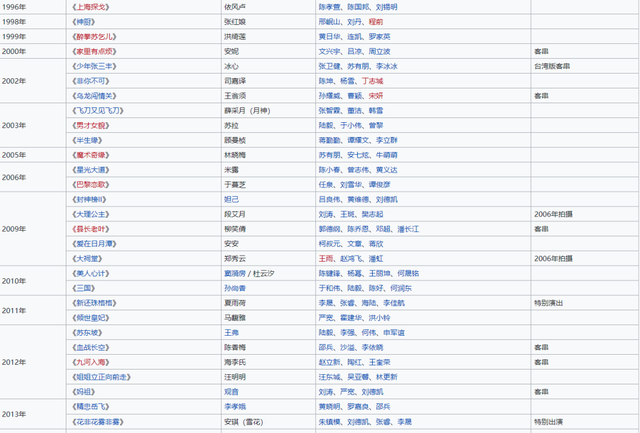Open the red link 《九河入海》
Image resolution: width=640 pixels, height=433 pixels.
click(90, 362)
